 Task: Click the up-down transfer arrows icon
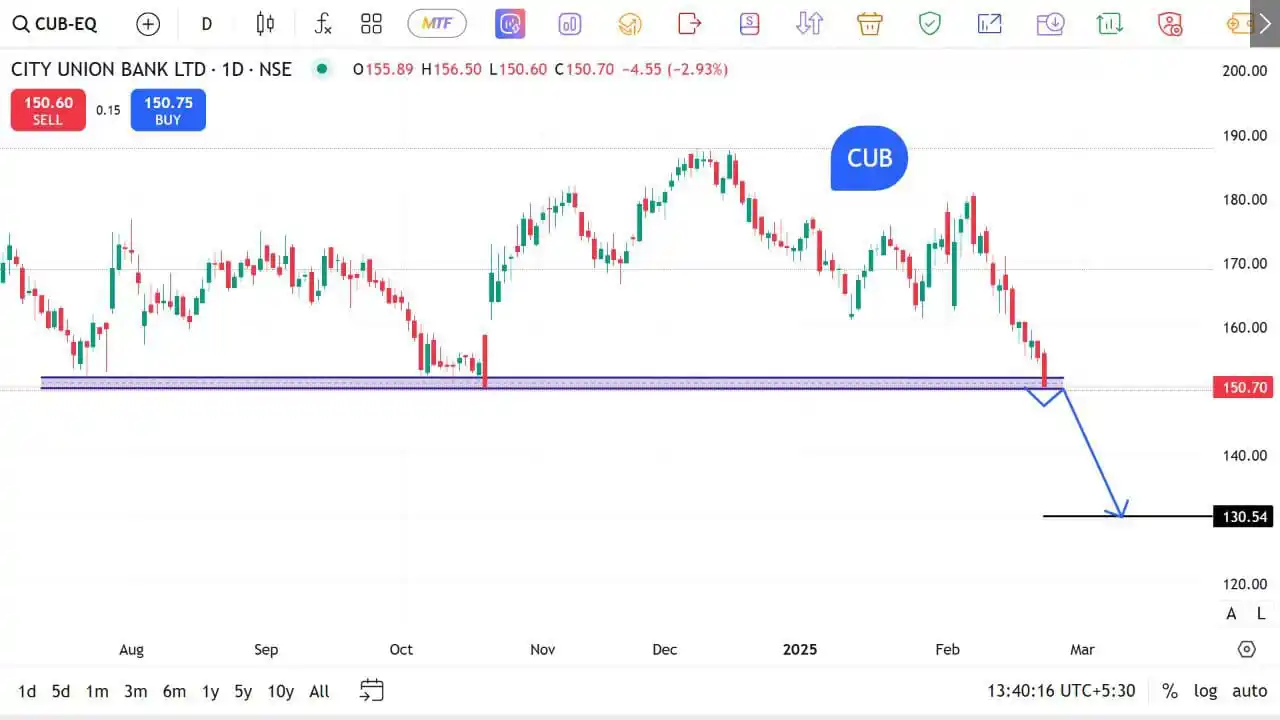(809, 23)
